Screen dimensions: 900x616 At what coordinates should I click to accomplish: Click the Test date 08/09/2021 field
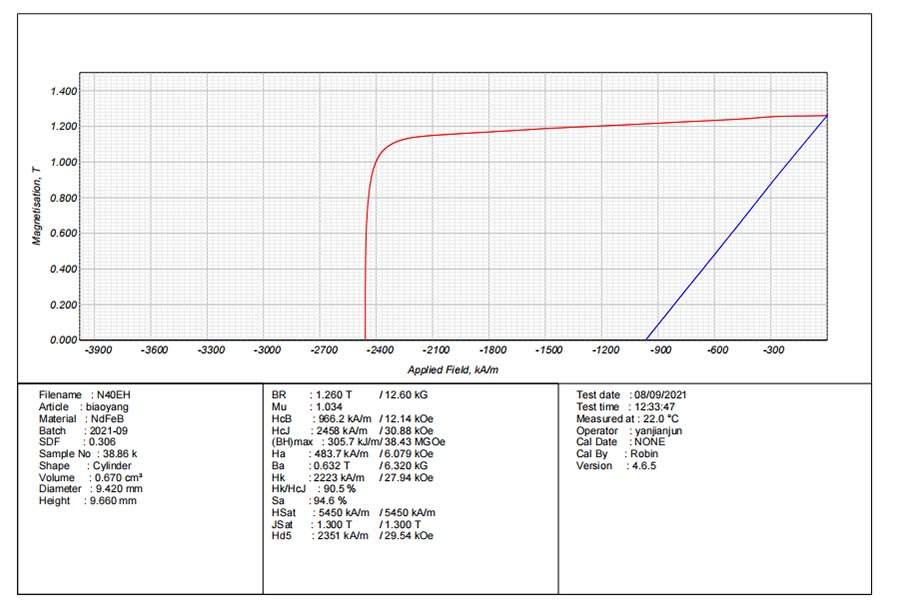click(631, 395)
